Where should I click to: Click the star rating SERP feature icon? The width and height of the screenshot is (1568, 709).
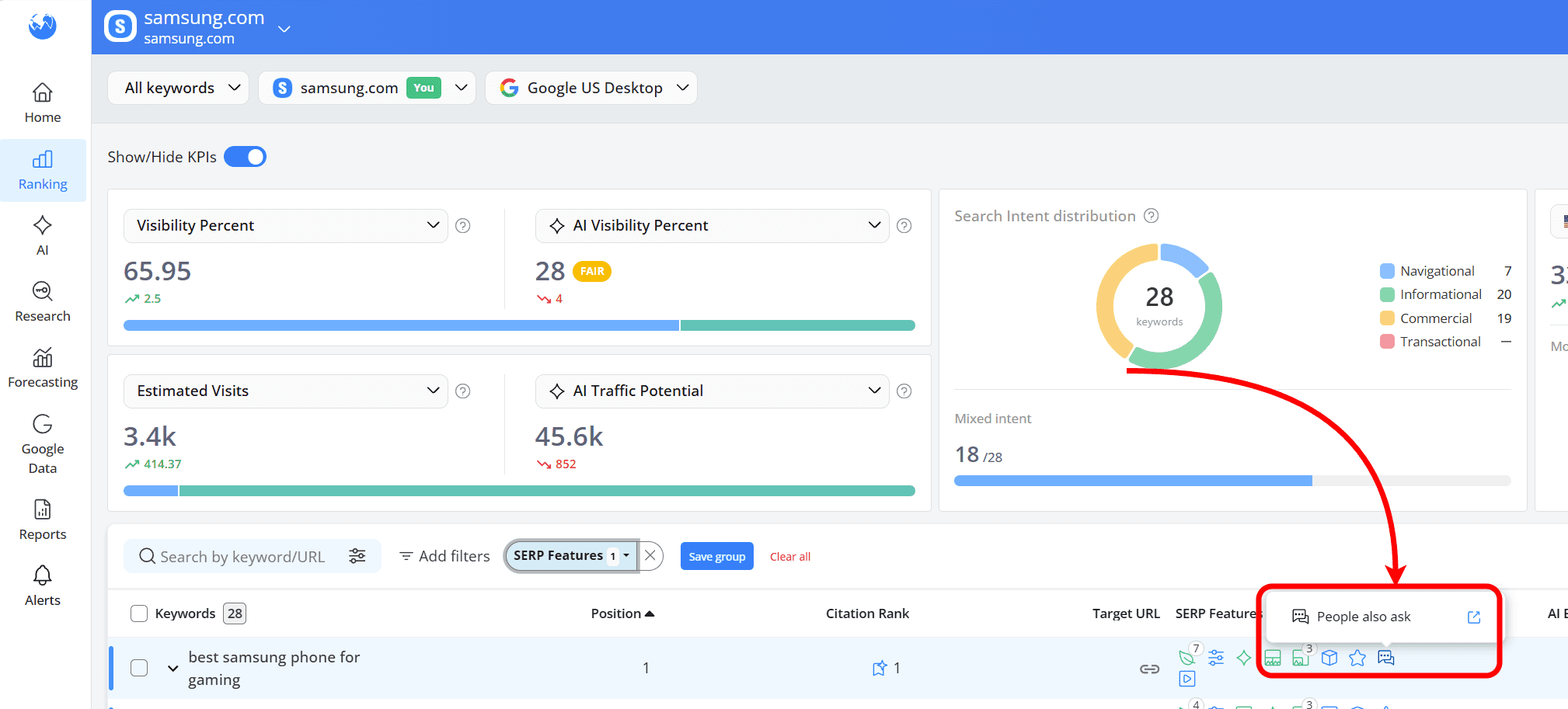click(1357, 658)
